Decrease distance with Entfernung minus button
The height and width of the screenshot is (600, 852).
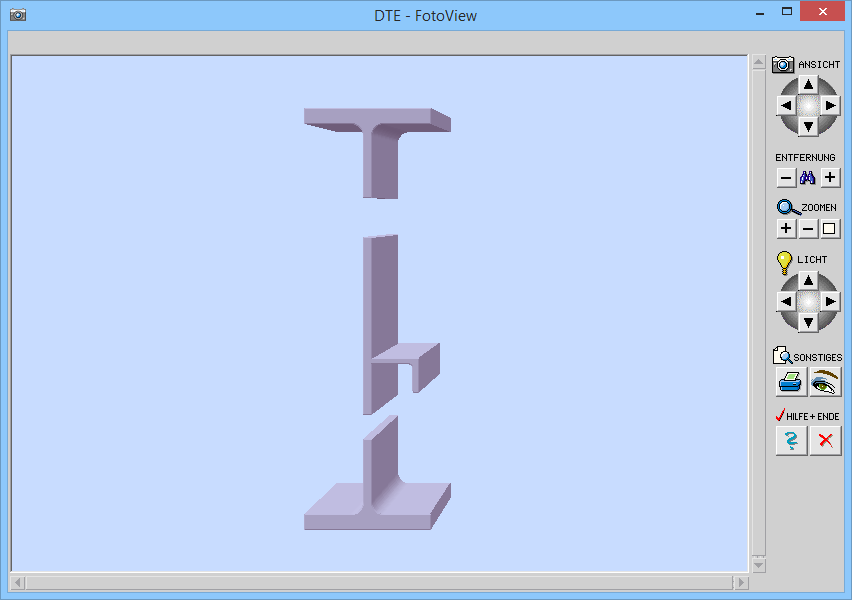[x=786, y=178]
